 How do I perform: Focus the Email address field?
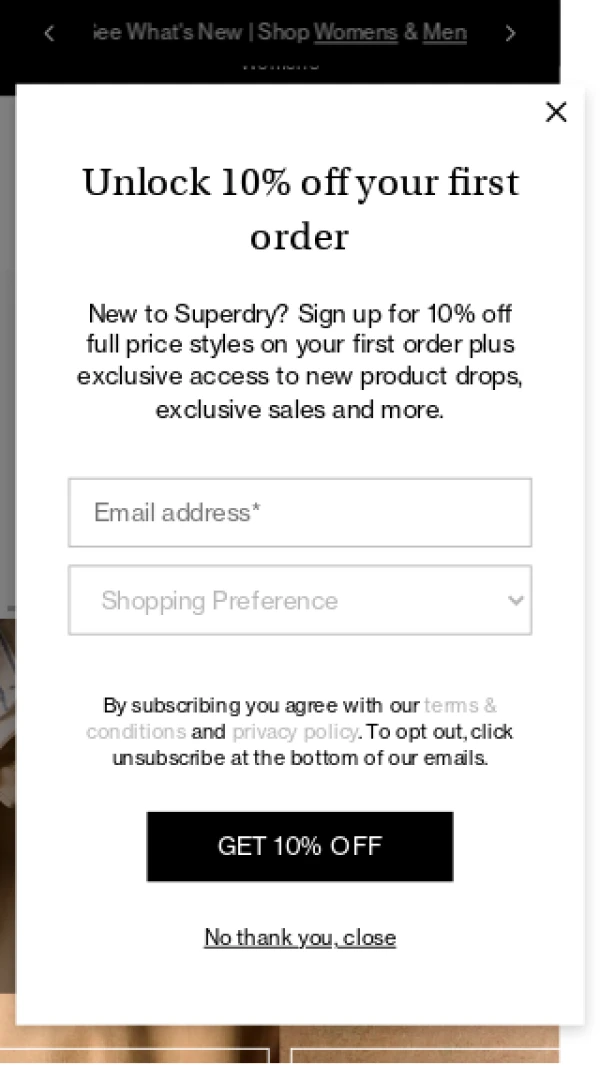tap(299, 513)
